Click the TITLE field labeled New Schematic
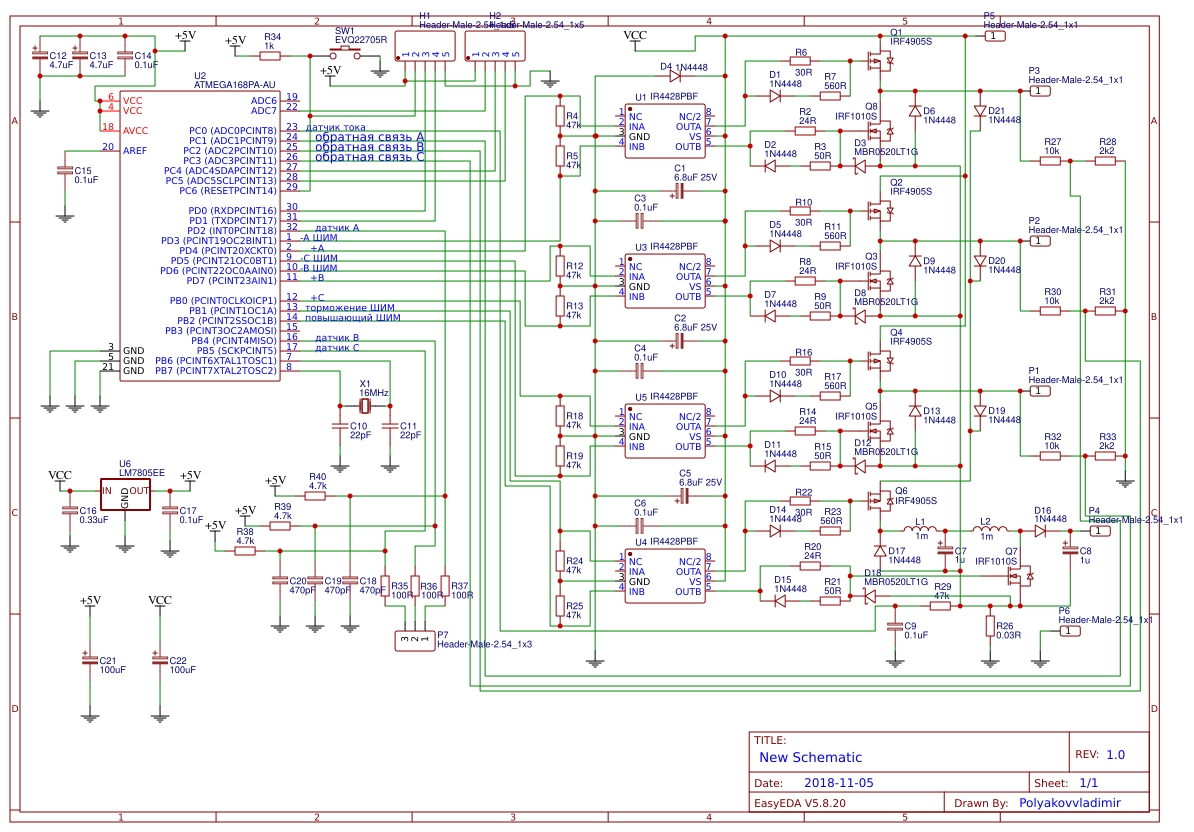Image resolution: width=1194 pixels, height=832 pixels. (811, 757)
